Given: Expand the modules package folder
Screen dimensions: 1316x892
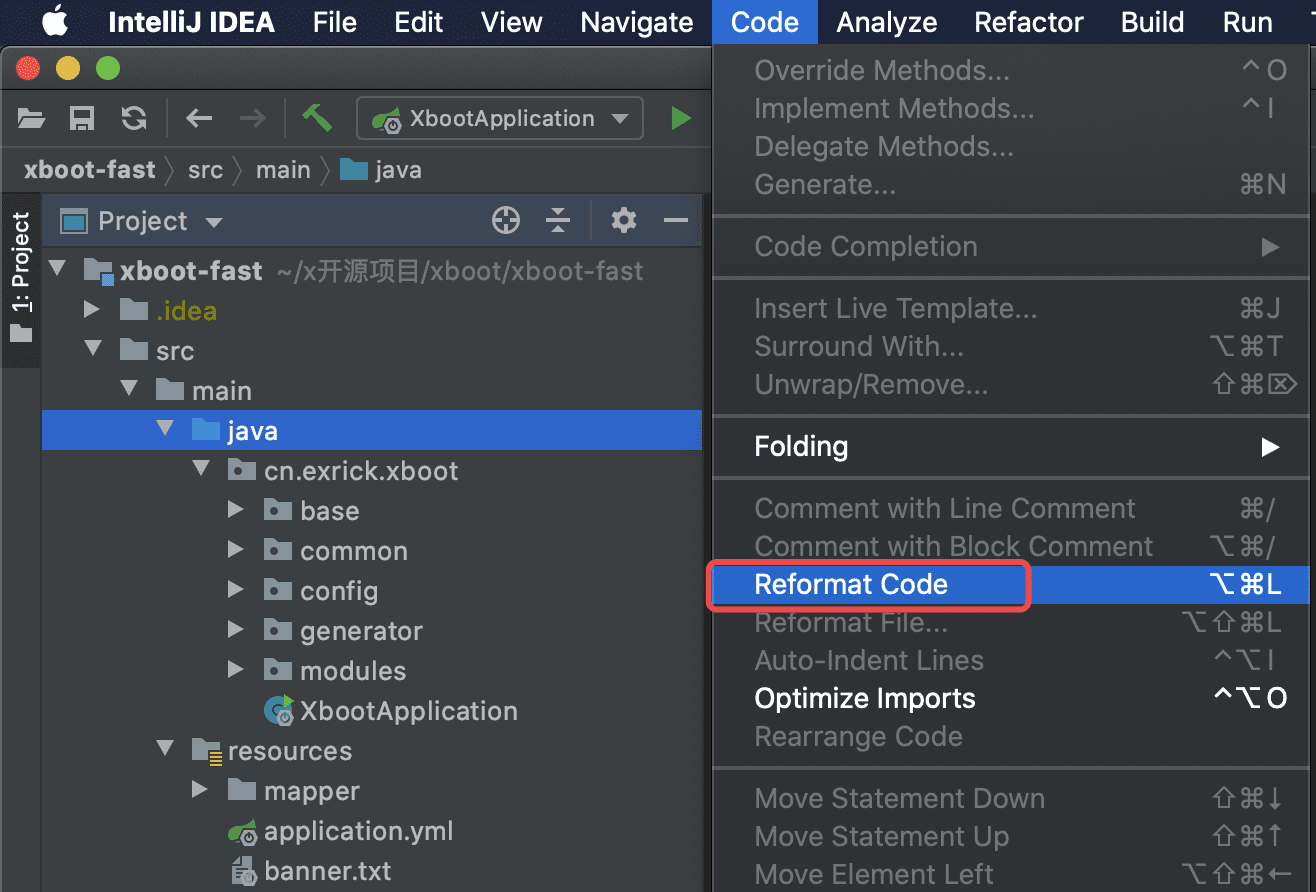Looking at the screenshot, I should (x=236, y=670).
